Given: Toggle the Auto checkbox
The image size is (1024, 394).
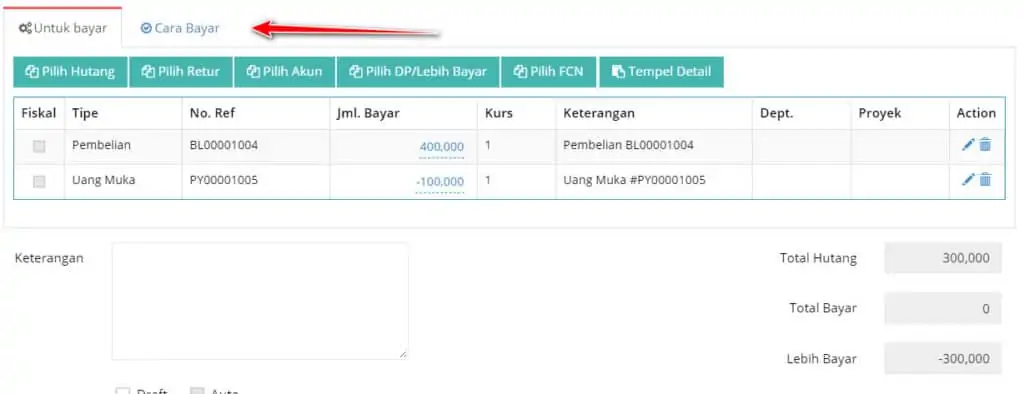Looking at the screenshot, I should (x=197, y=392).
